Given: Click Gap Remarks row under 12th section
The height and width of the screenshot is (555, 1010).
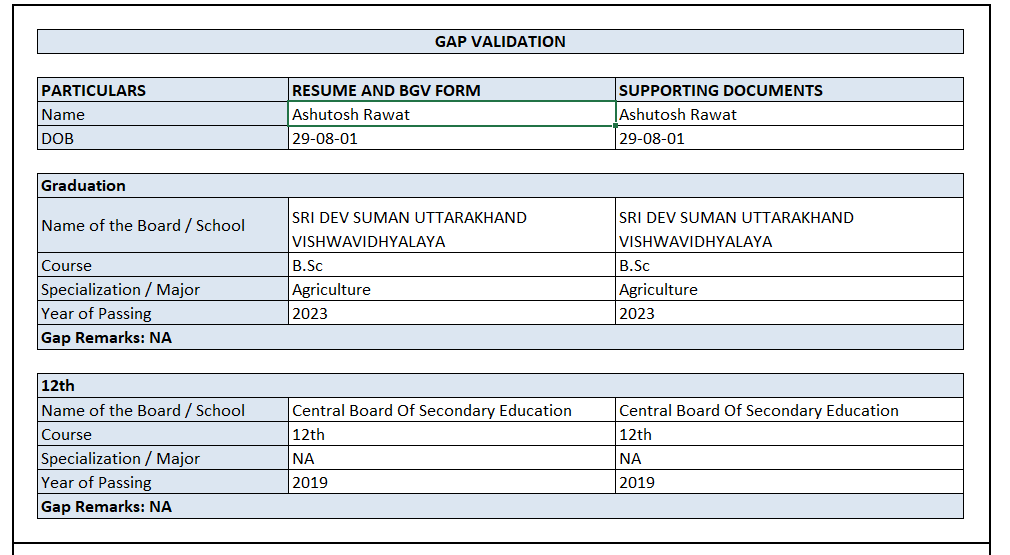Looking at the screenshot, I should point(500,507).
